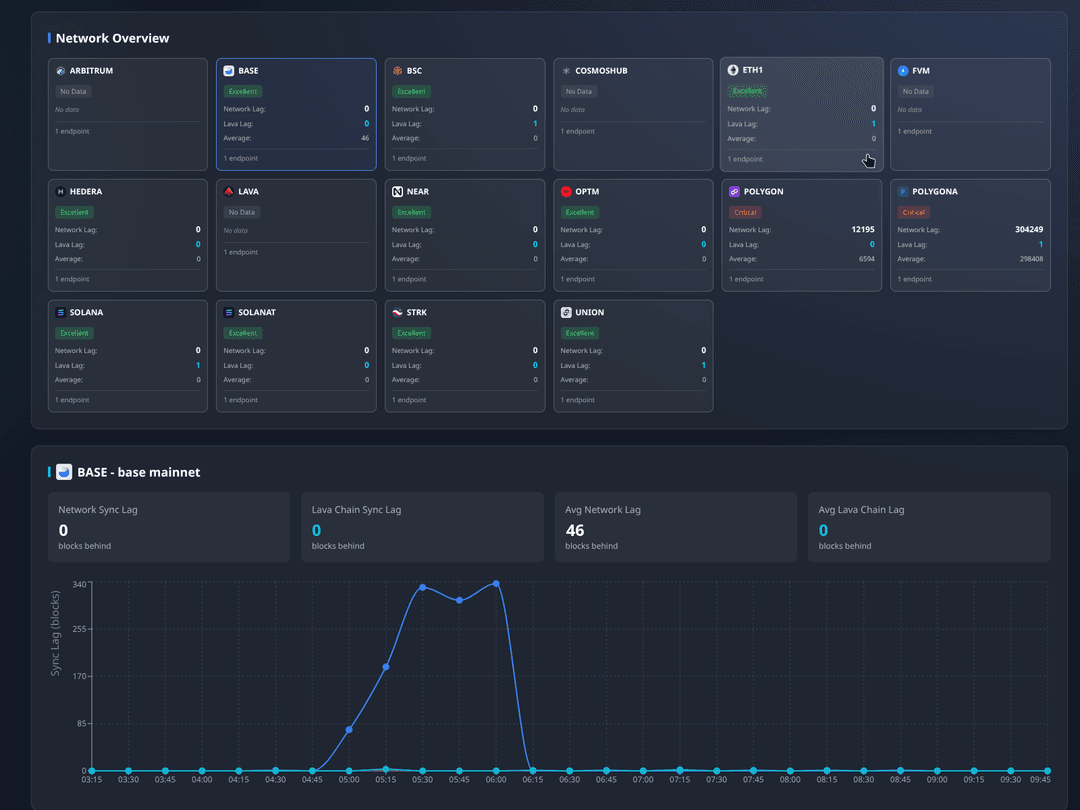Click the Excellent badge on SOLANA card

[75, 333]
